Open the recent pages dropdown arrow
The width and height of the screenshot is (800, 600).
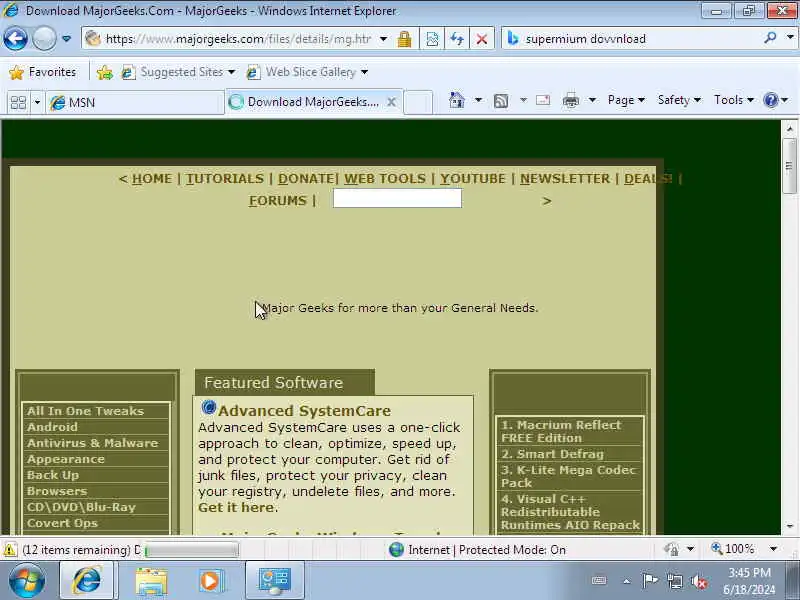(66, 39)
